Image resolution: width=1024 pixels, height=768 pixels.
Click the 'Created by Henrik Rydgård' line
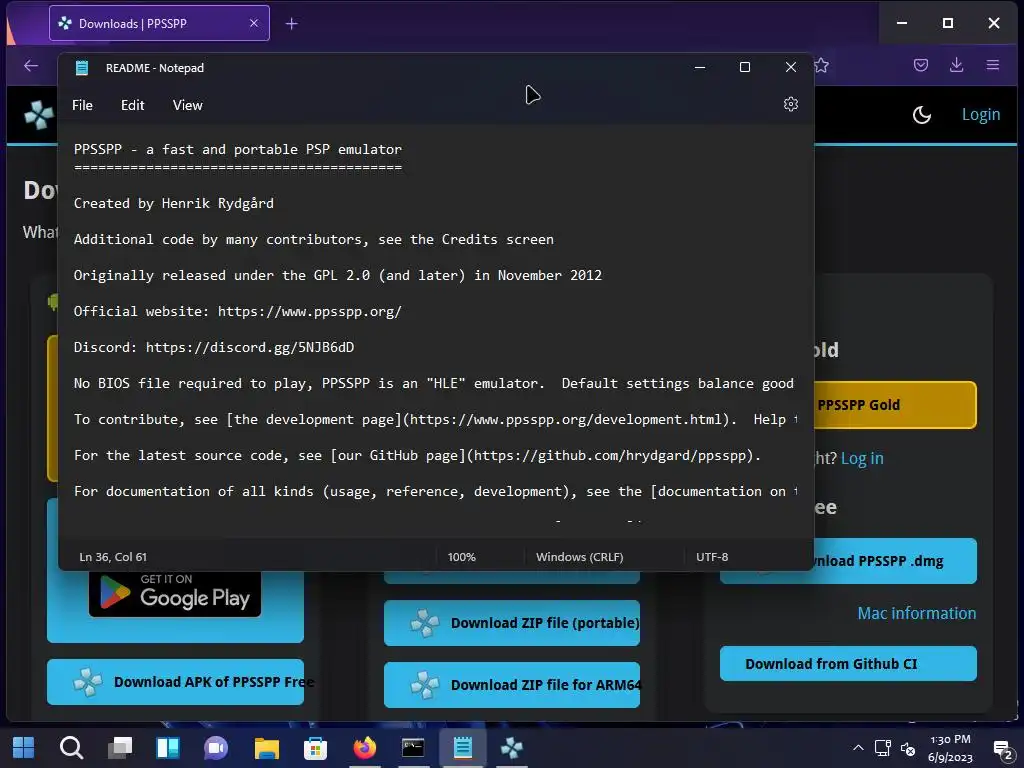pyautogui.click(x=174, y=203)
